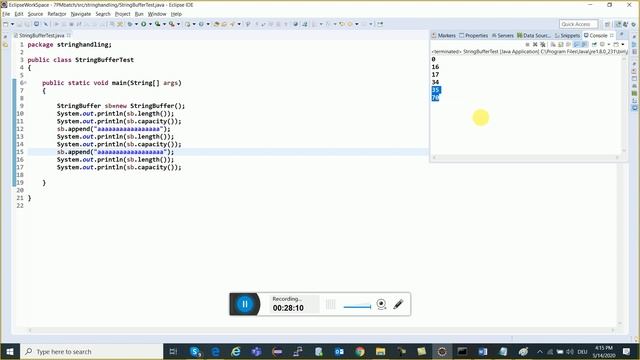The width and height of the screenshot is (640, 360).
Task: Open the Run menu
Action: [139, 14]
